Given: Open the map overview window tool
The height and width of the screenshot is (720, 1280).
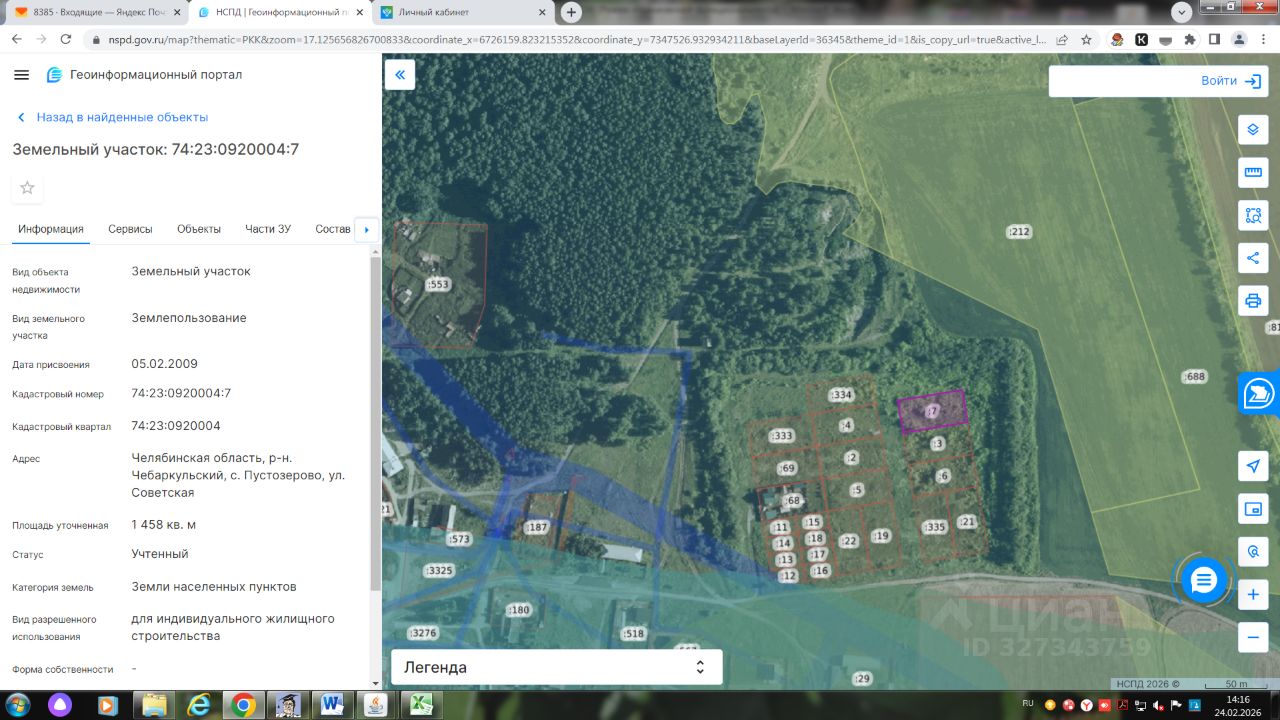Looking at the screenshot, I should click(x=1253, y=509).
